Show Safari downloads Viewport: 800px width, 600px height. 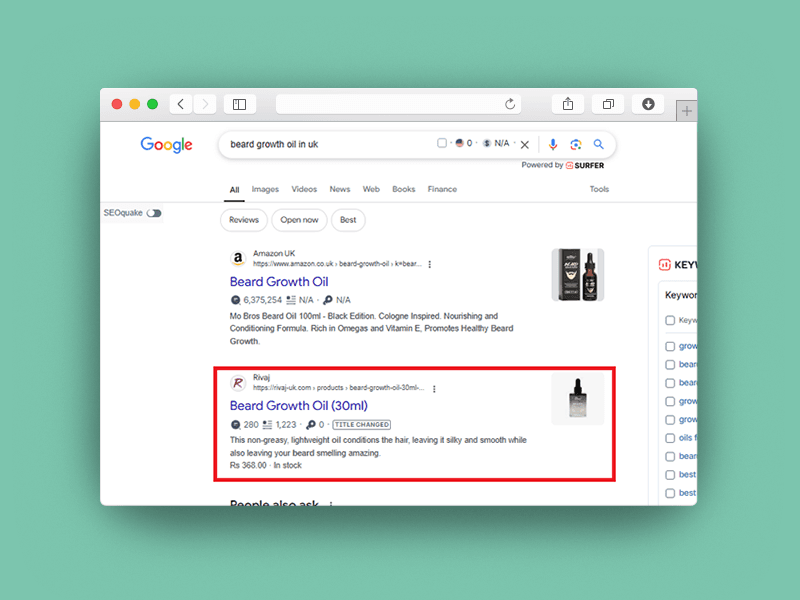648,104
